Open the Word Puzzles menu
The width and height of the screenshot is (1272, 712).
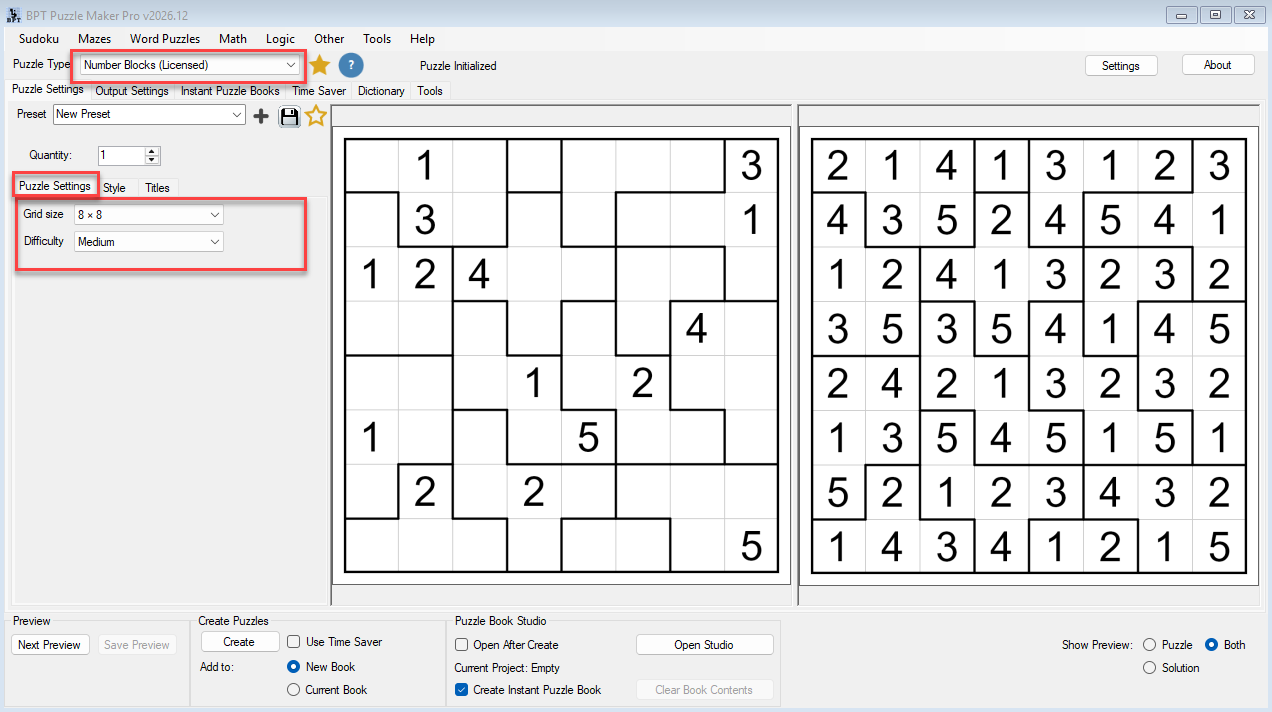click(x=165, y=39)
